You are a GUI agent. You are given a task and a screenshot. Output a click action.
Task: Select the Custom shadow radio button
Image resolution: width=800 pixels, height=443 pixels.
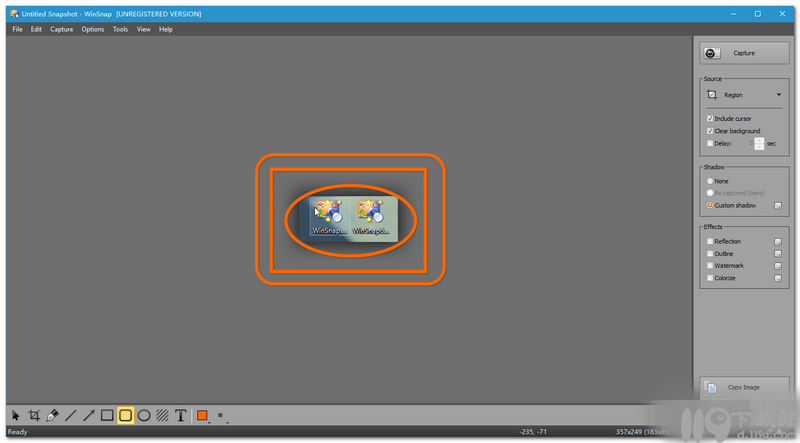[x=710, y=205]
